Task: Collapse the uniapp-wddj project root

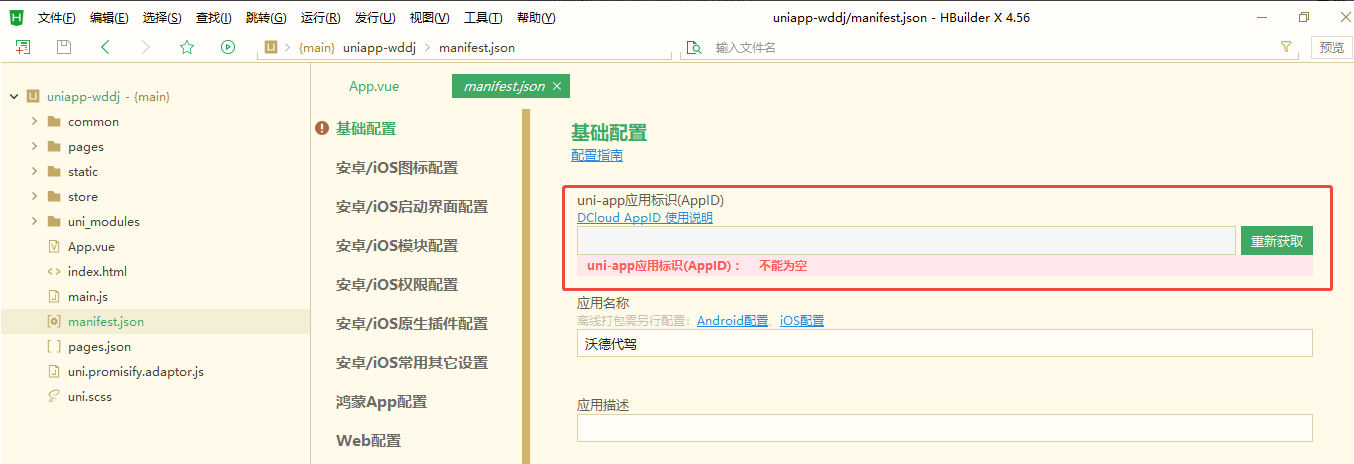Action: pyautogui.click(x=13, y=97)
